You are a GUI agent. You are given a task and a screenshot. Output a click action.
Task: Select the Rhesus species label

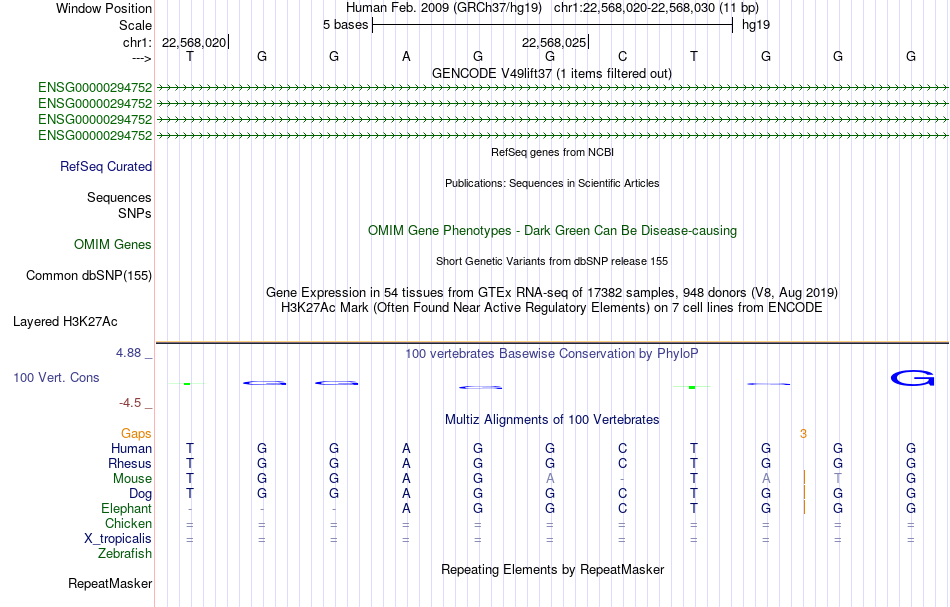tap(130, 464)
